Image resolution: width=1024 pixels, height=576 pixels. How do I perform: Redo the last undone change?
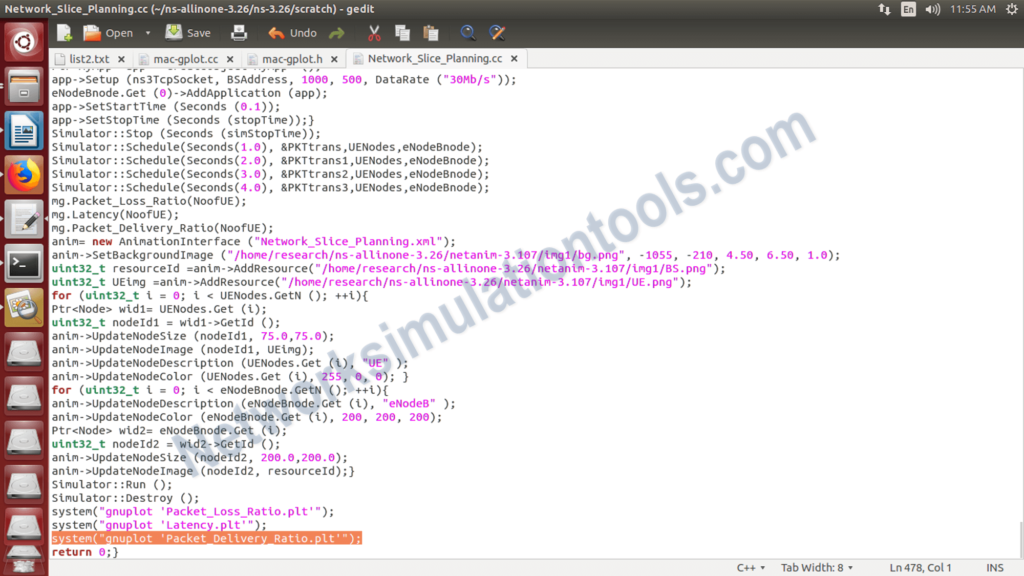coord(337,32)
